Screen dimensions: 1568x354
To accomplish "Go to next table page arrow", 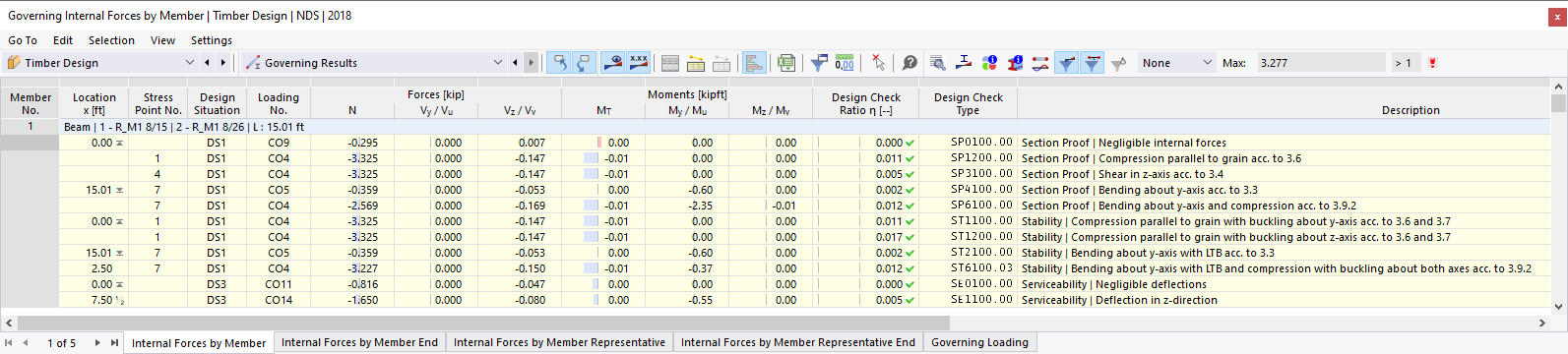I will point(97,342).
